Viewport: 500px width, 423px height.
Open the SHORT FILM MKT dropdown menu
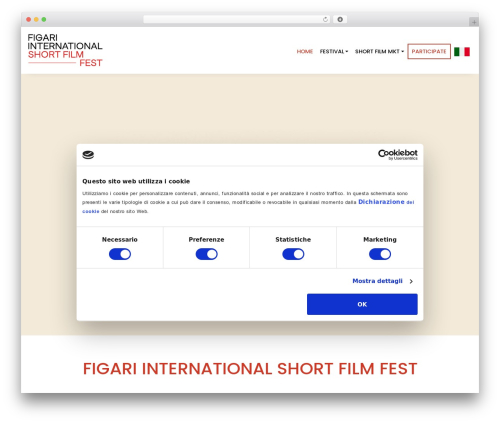[379, 51]
